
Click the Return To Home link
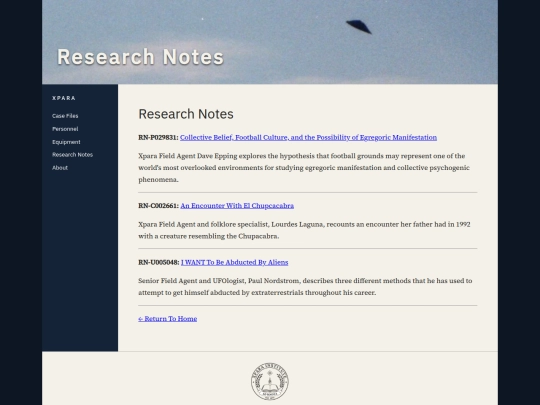[x=168, y=319]
